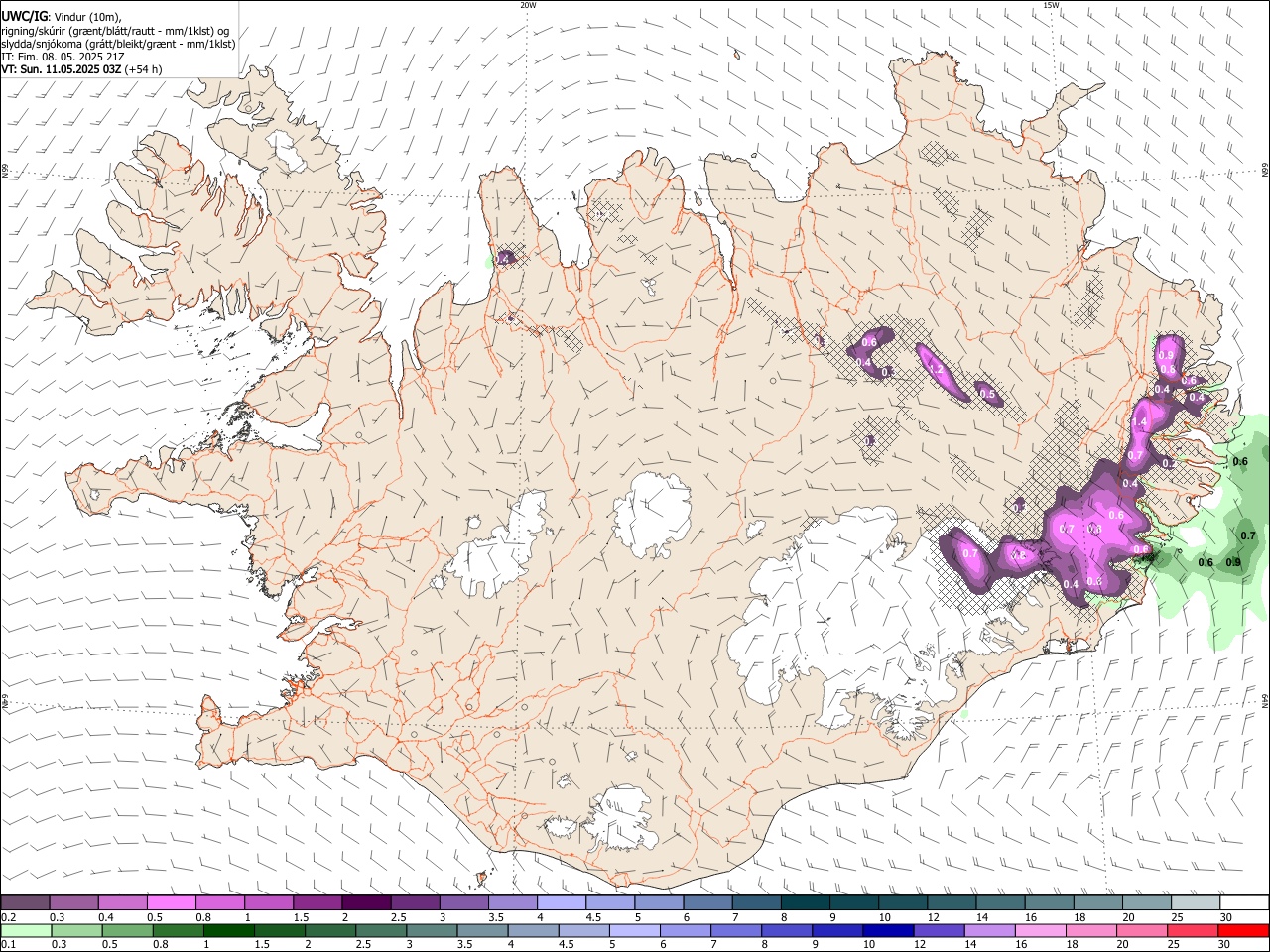Click the 'VT: Sun. 11.05.2025 03Z (+54 h)' line
1270x952 pixels.
81,69
